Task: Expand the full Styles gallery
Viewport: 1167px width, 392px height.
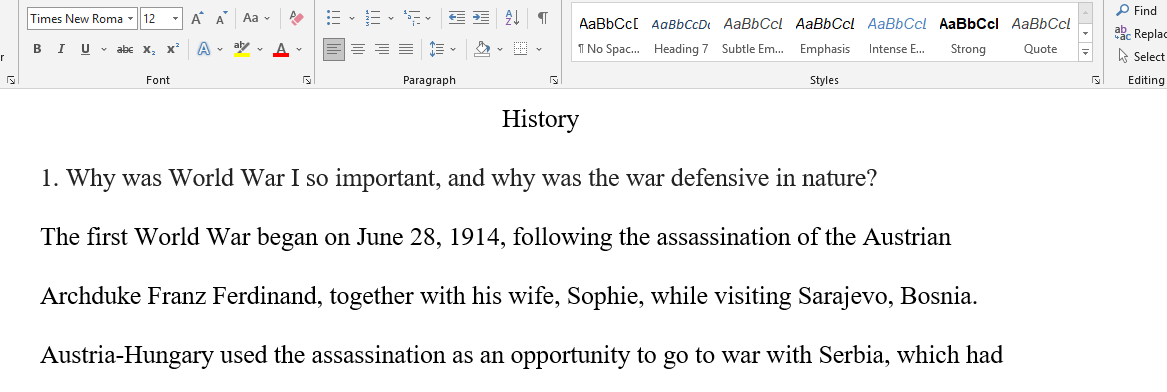Action: coord(1085,52)
